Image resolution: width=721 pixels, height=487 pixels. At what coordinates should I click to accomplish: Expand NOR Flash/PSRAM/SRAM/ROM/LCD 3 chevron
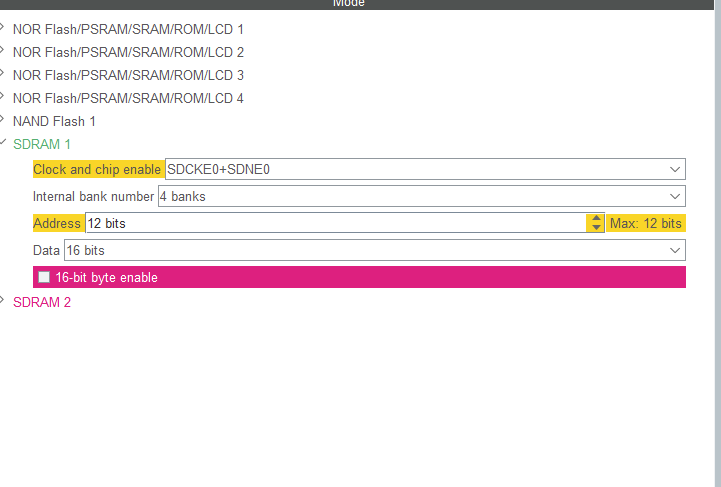2,73
